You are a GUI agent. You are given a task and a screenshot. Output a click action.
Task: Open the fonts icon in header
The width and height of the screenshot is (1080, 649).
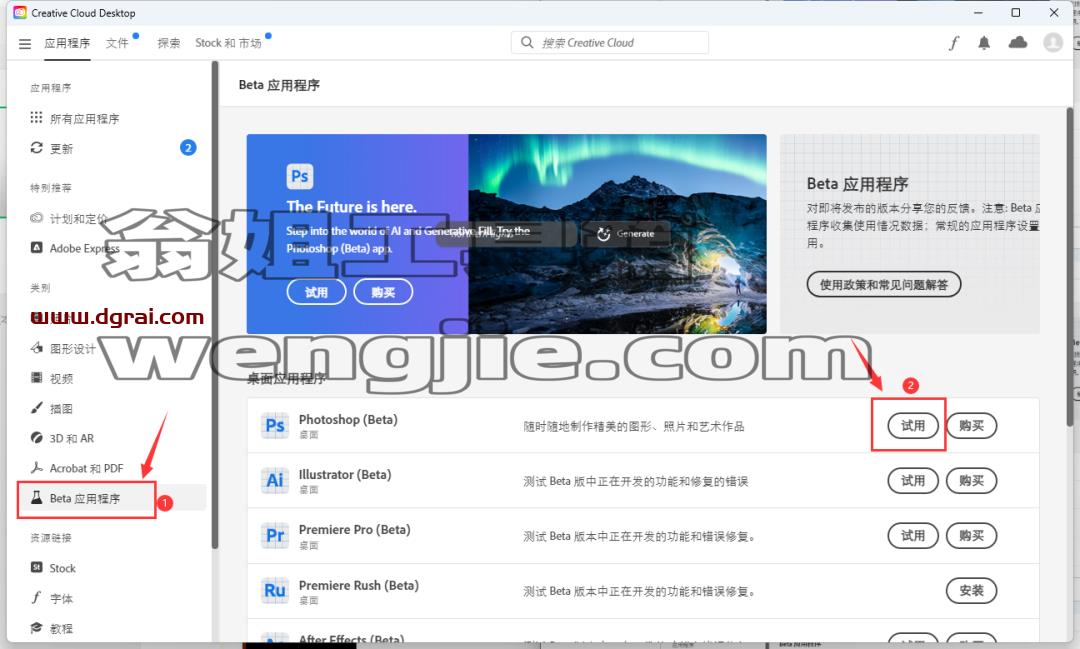pos(953,43)
